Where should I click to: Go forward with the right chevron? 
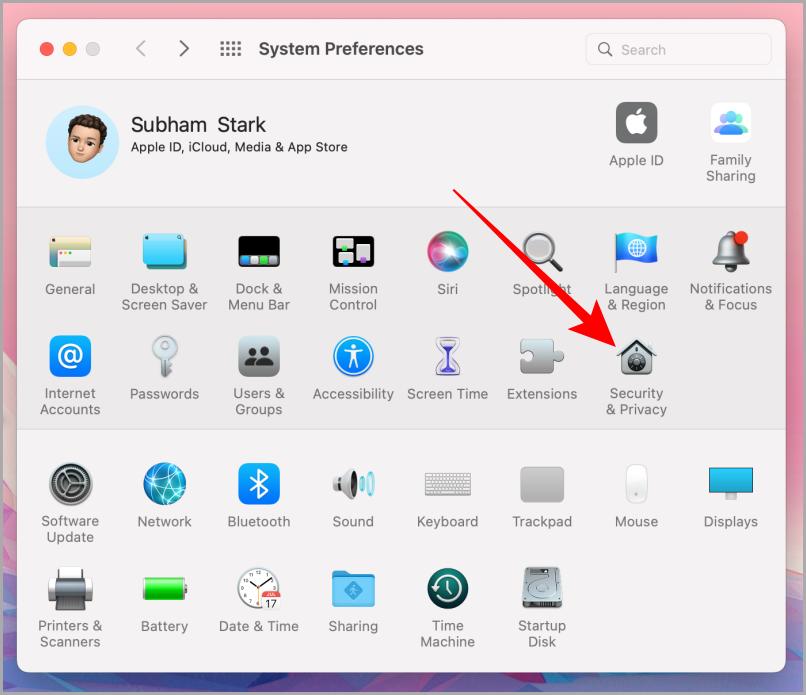184,49
